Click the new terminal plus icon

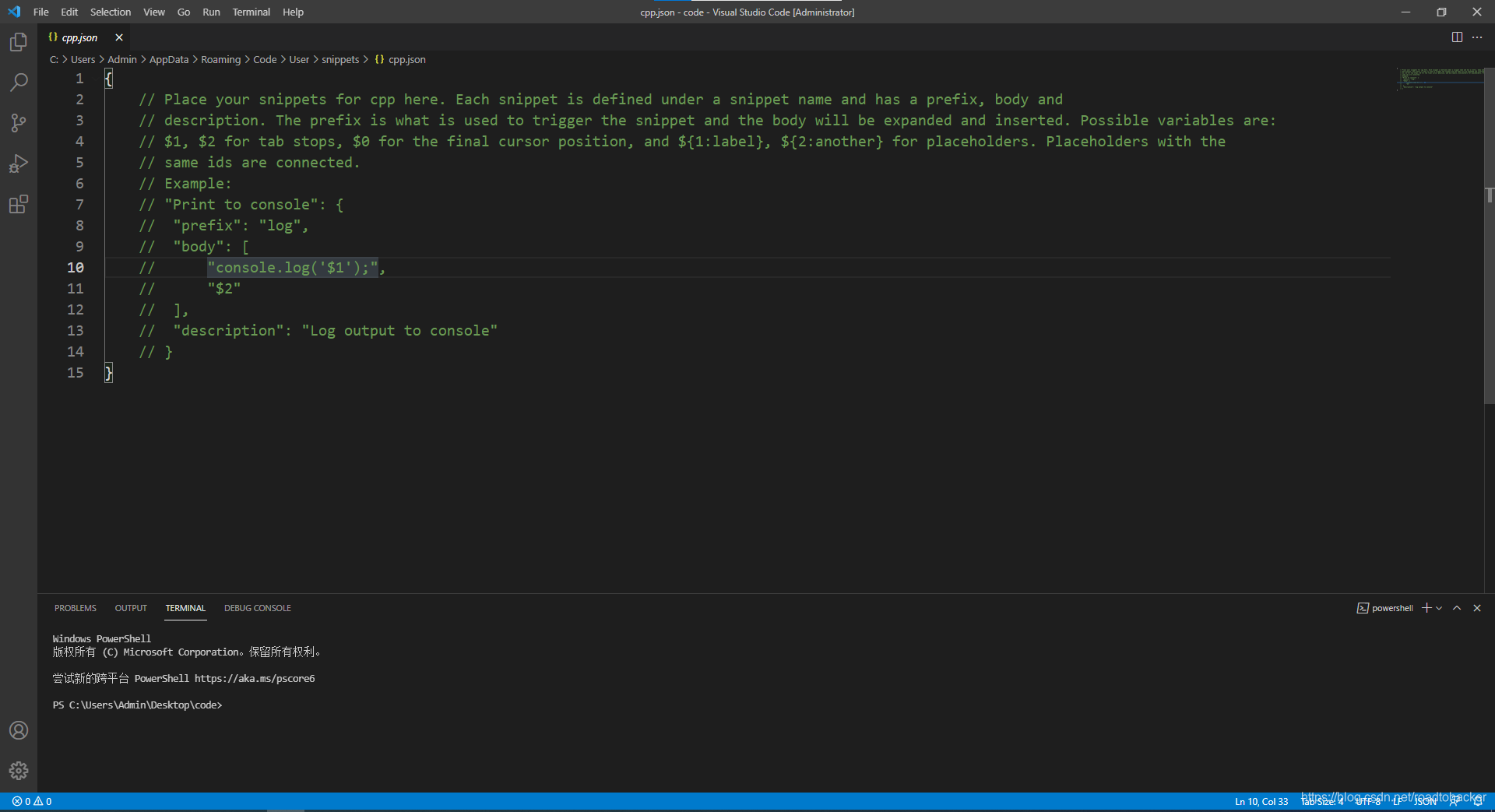pos(1426,608)
